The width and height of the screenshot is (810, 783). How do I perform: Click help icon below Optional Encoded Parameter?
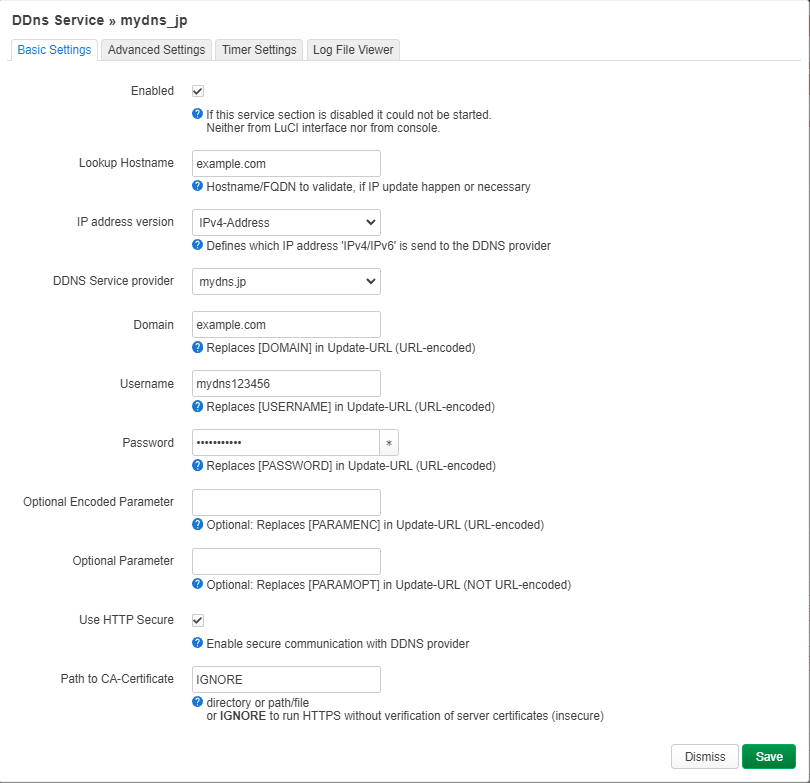tap(198, 524)
